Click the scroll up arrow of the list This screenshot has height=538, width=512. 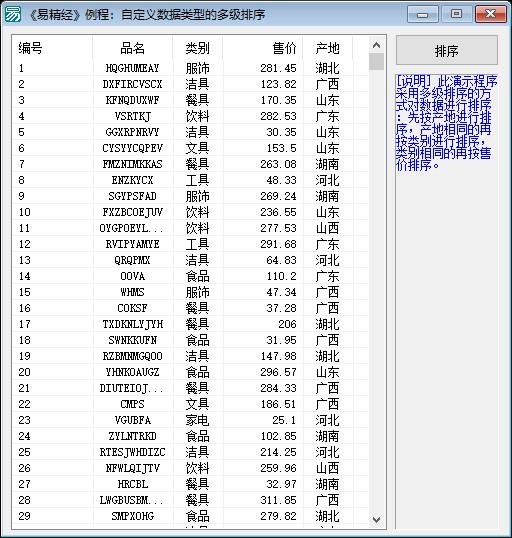pyautogui.click(x=376, y=45)
